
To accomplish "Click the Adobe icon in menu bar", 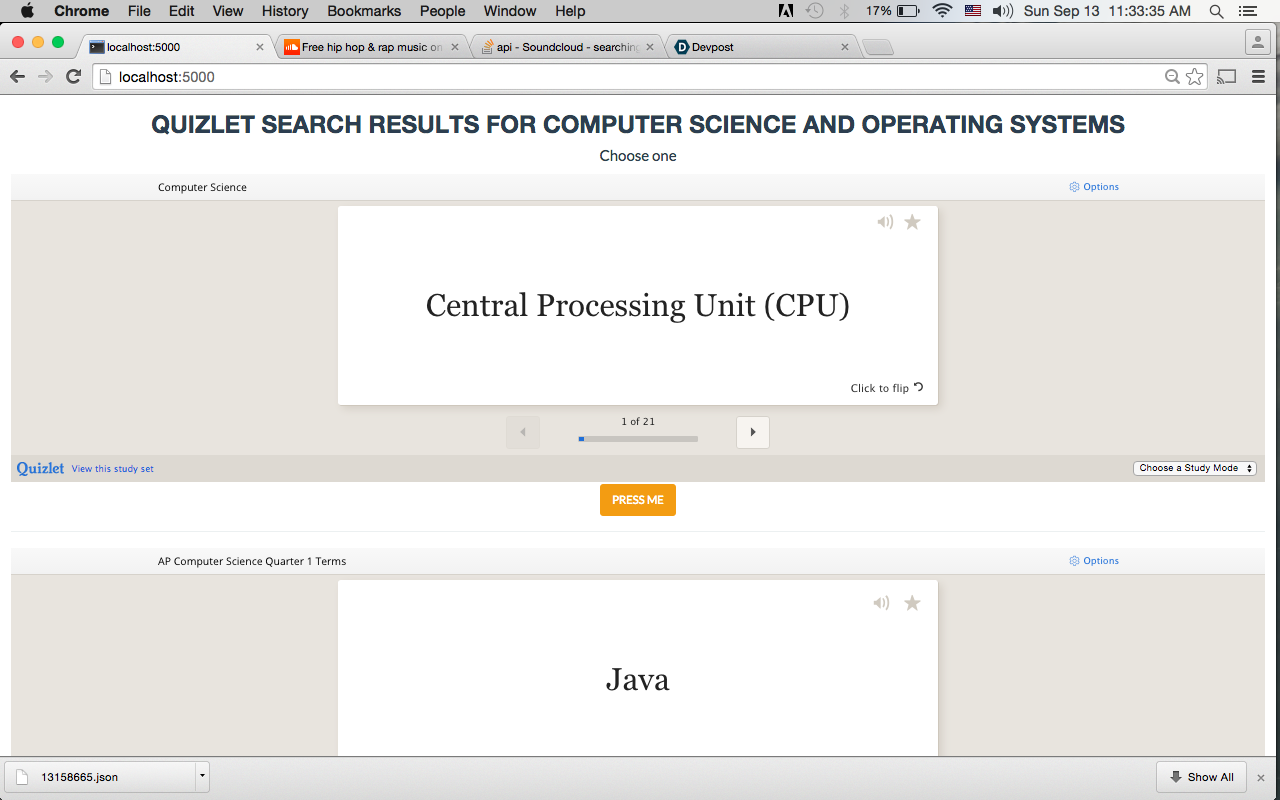I will click(786, 11).
